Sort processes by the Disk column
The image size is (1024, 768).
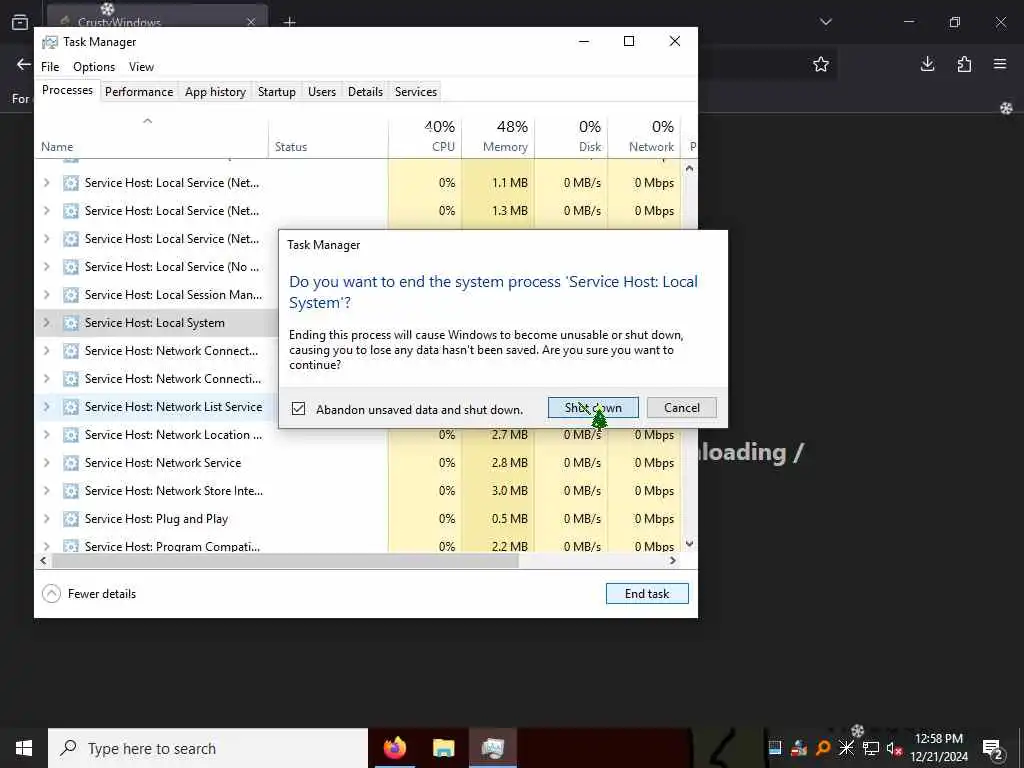pos(571,136)
